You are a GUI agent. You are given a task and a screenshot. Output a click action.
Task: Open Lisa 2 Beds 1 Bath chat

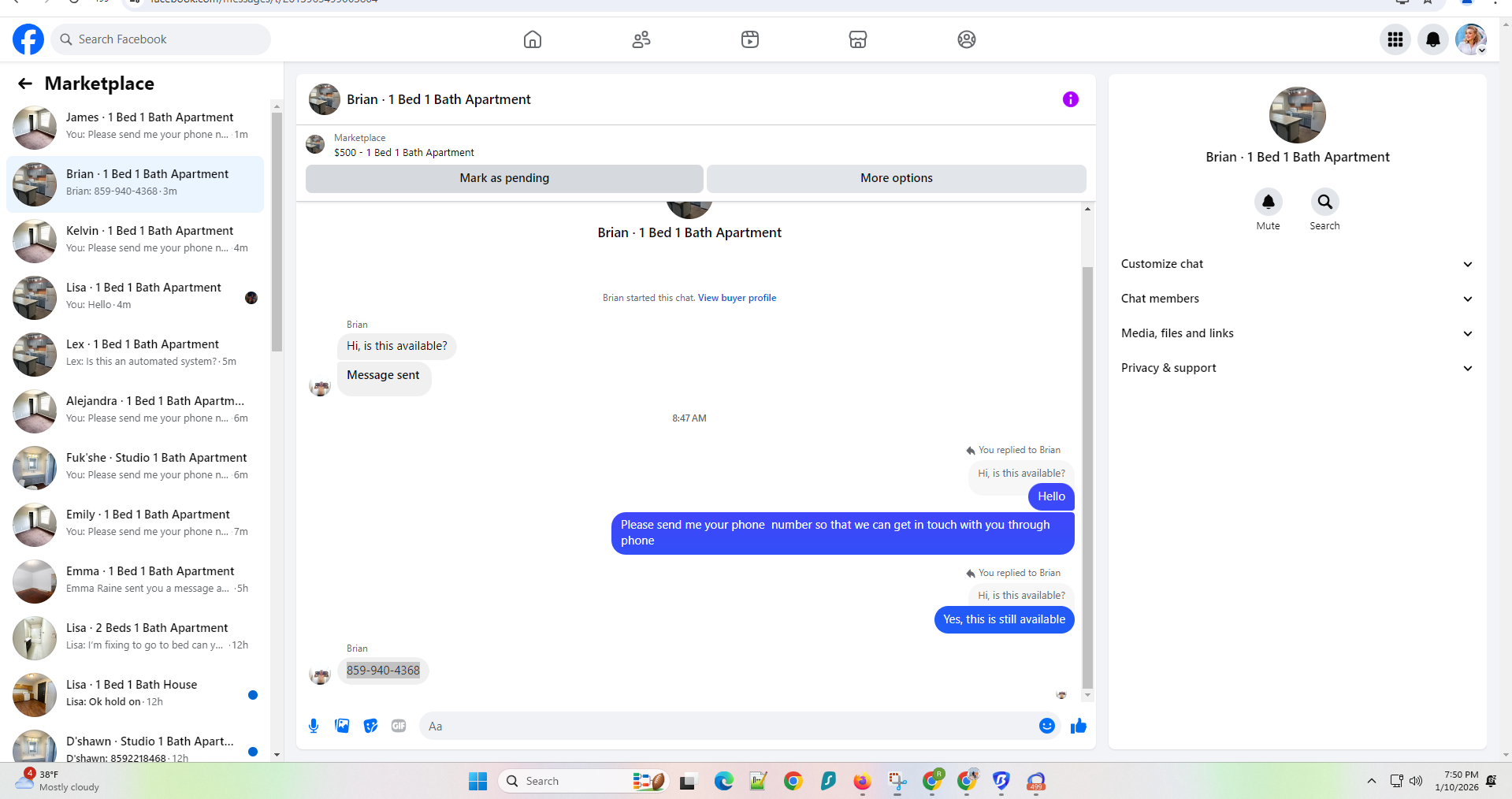pyautogui.click(x=136, y=637)
